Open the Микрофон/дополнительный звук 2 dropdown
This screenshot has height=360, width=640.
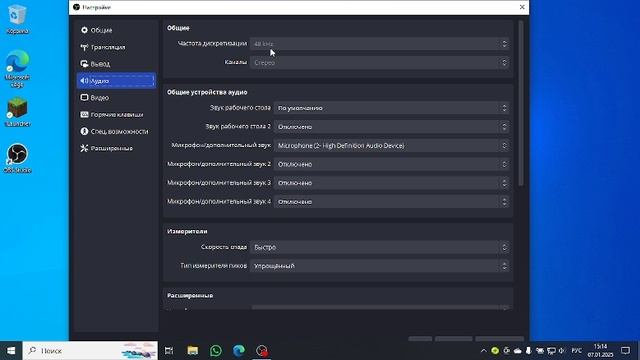pyautogui.click(x=391, y=164)
